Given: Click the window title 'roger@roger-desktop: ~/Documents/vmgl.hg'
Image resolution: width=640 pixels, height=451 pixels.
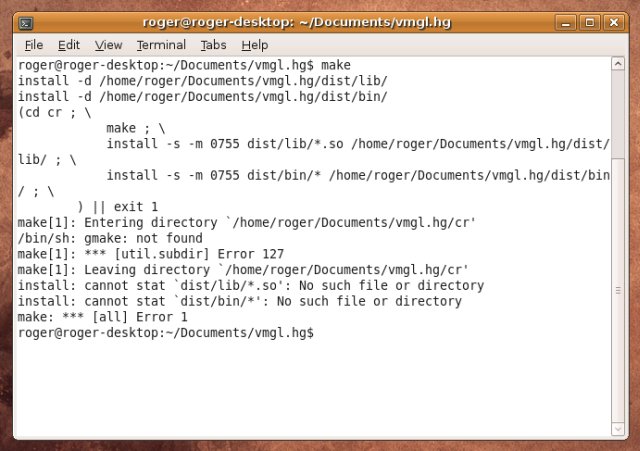Looking at the screenshot, I should tap(297, 22).
